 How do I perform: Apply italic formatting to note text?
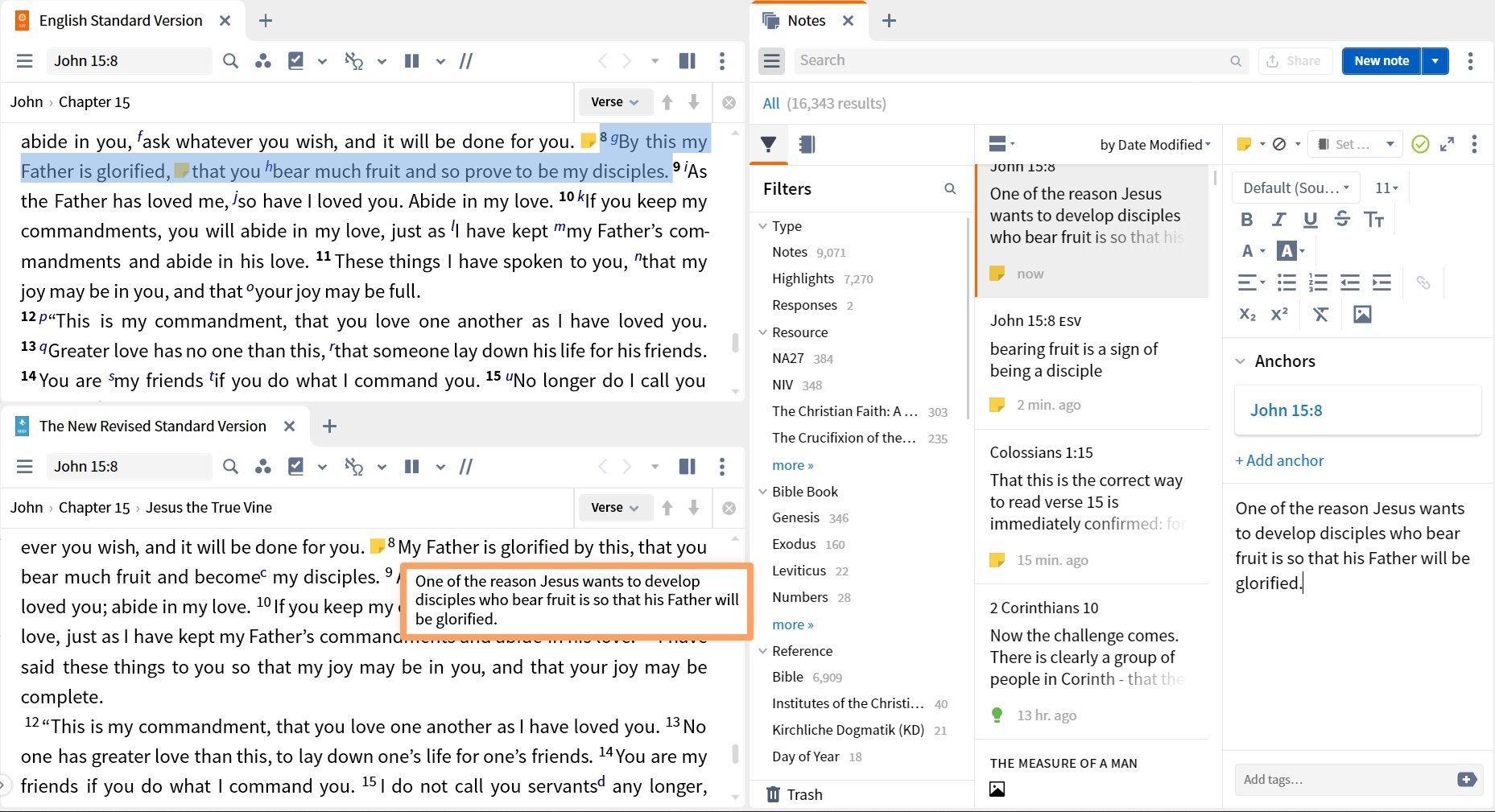point(1278,220)
